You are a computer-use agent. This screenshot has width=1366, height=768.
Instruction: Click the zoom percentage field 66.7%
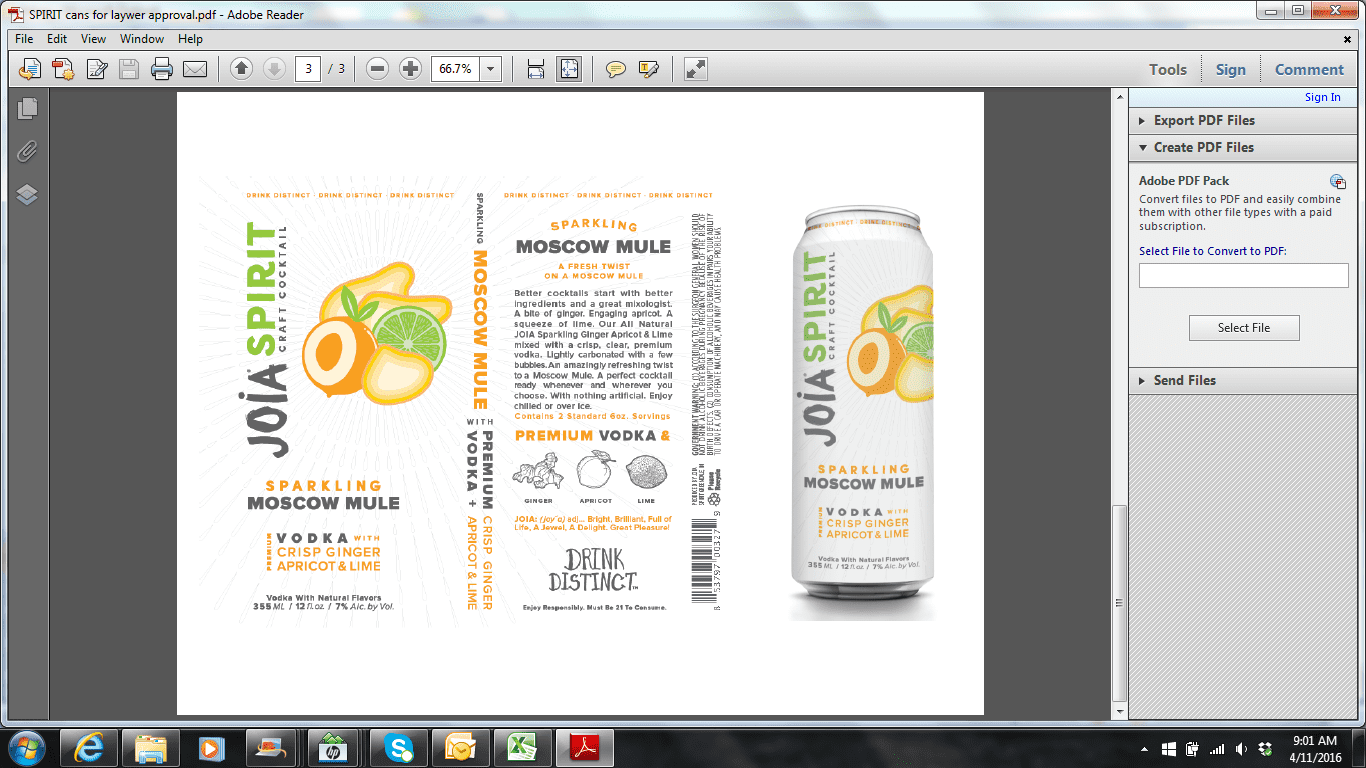tap(455, 69)
